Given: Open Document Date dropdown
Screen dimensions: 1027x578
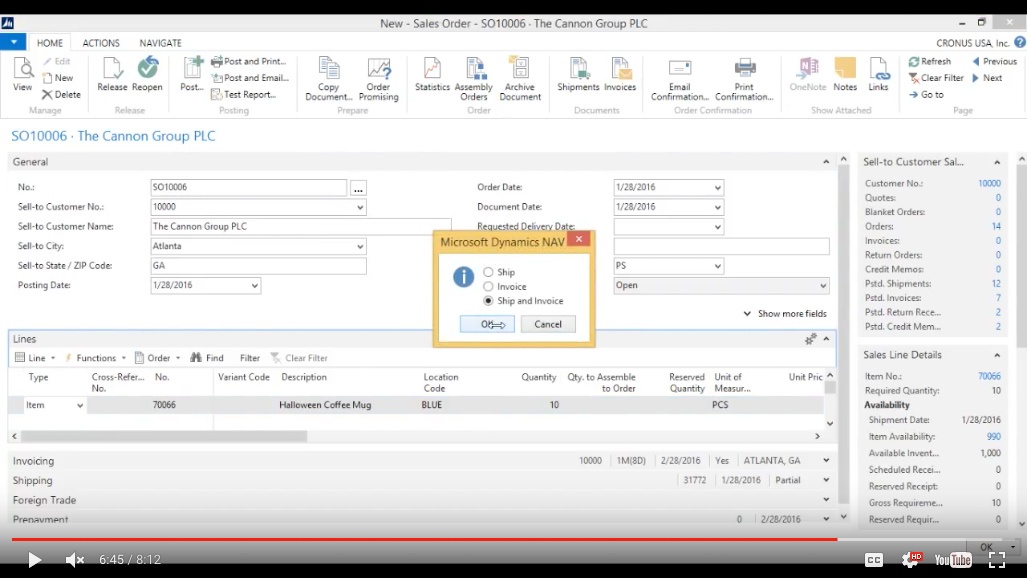Looking at the screenshot, I should [717, 207].
